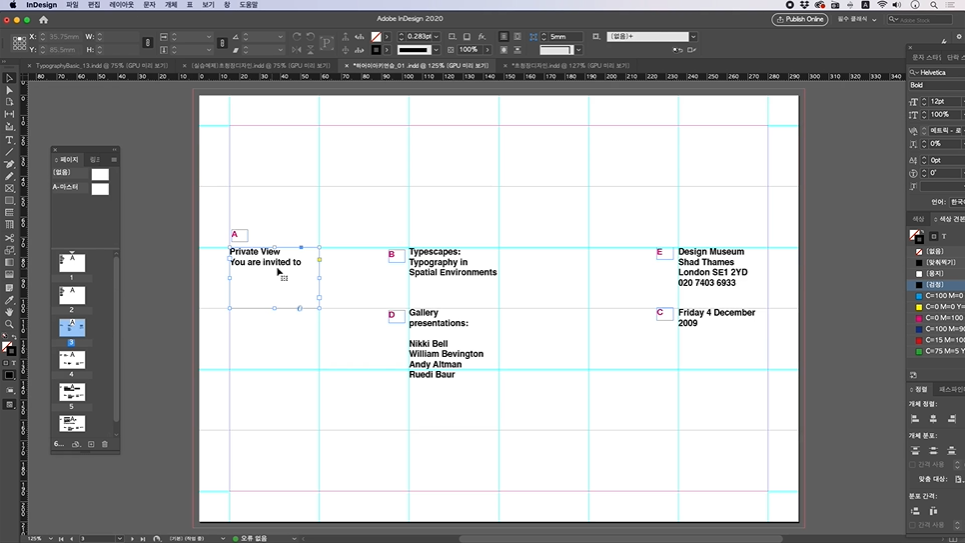Open Pages panel flyout menu

114,159
